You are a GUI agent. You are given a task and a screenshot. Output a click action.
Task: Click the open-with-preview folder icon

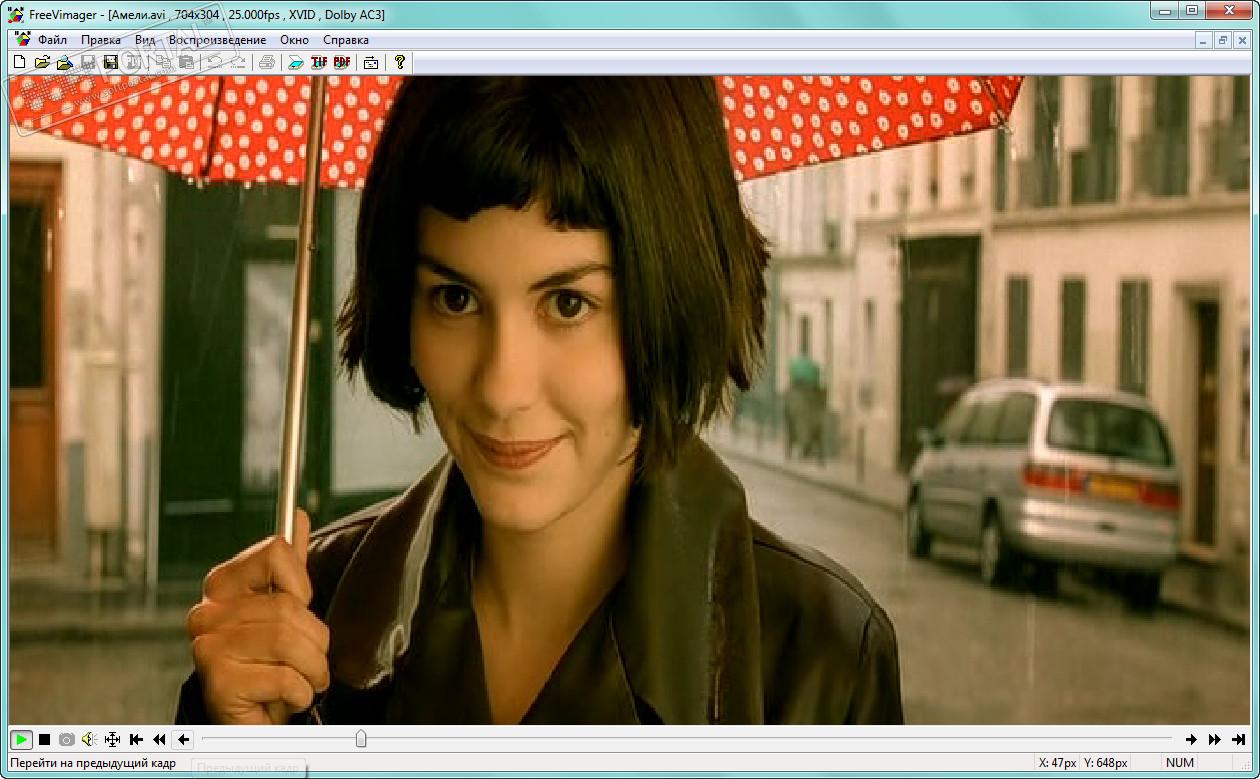(x=65, y=62)
